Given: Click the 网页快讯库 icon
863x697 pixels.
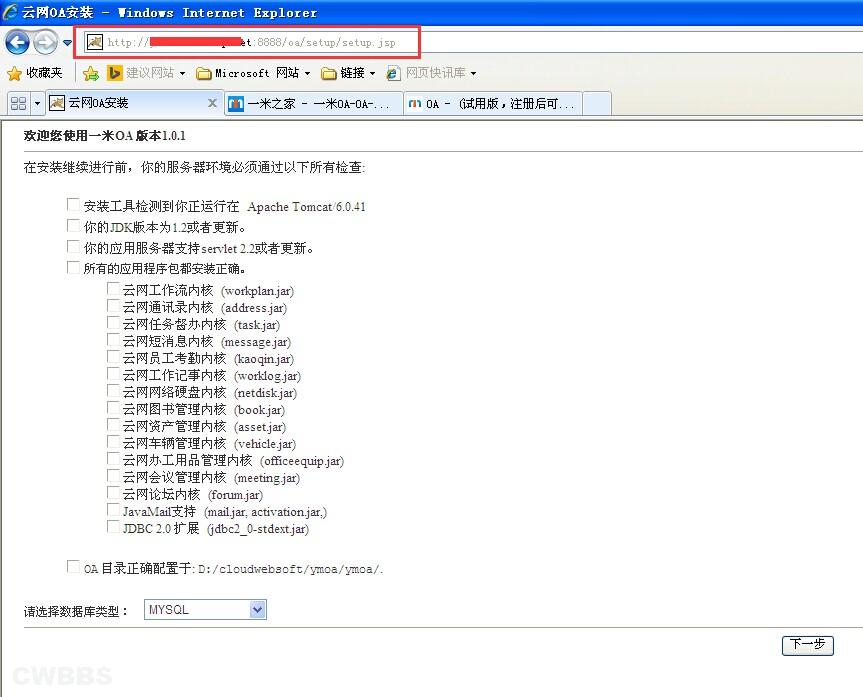Looking at the screenshot, I should pos(393,73).
